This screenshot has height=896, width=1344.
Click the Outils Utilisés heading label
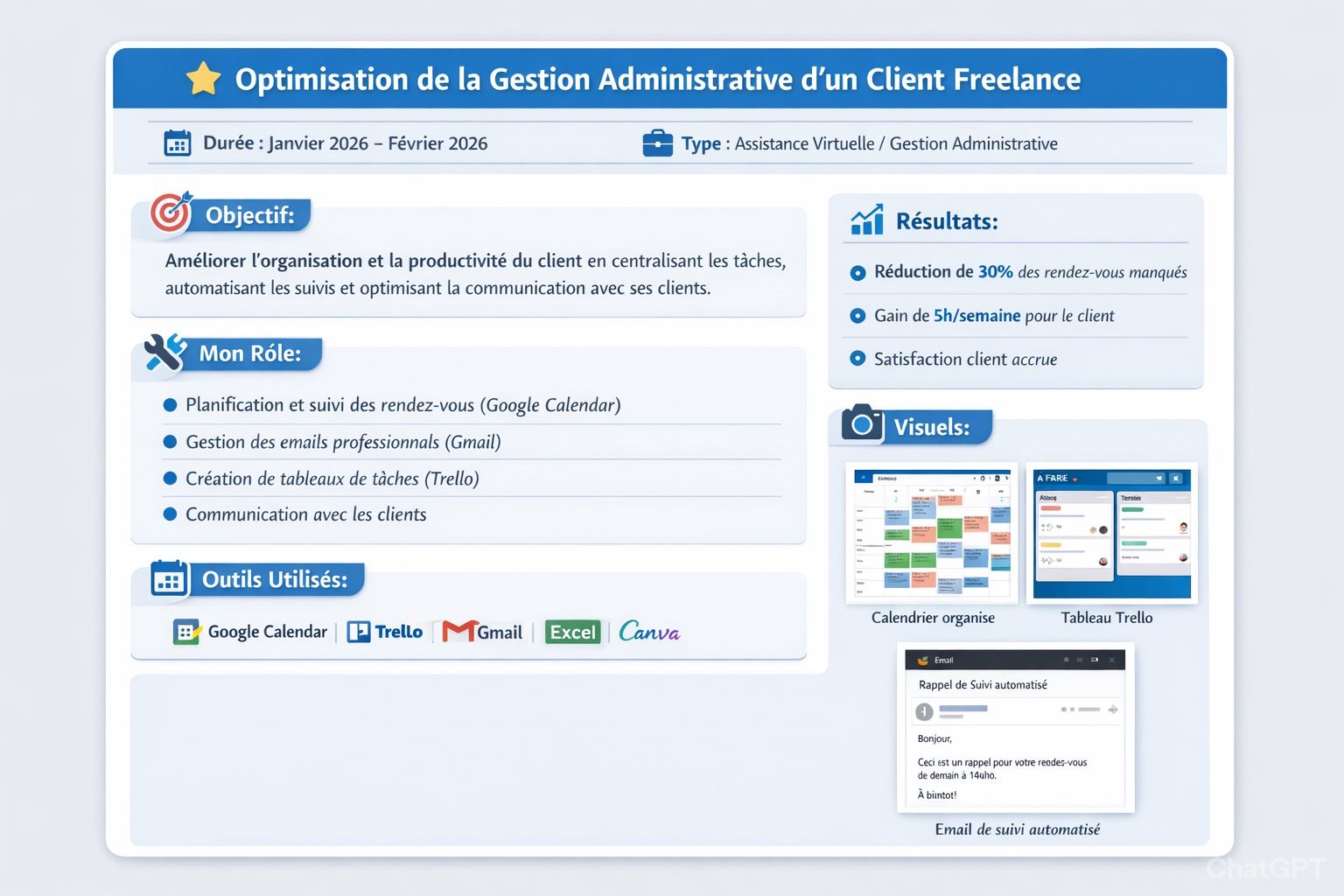coord(275,579)
